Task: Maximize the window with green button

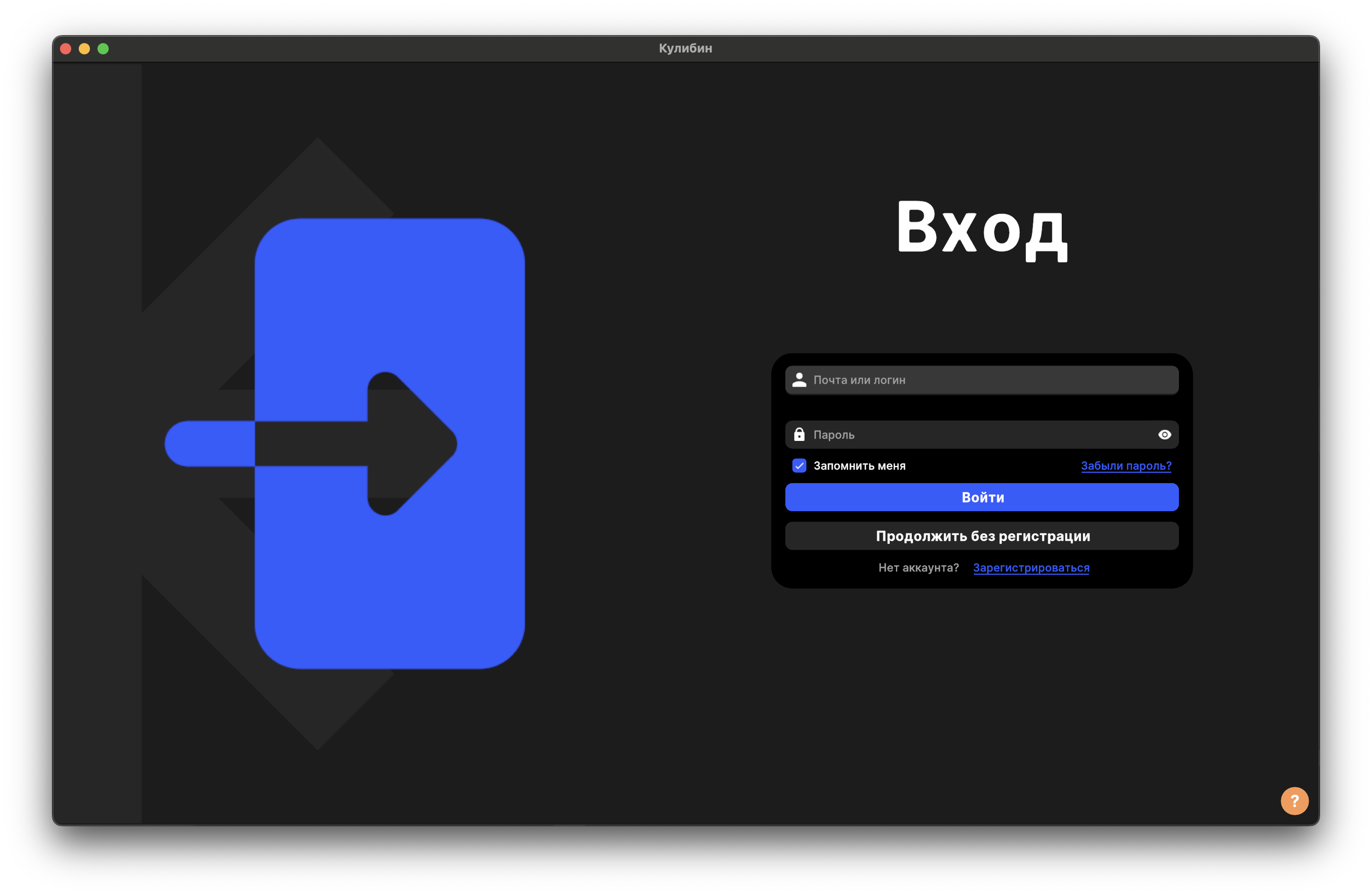Action: coord(103,48)
